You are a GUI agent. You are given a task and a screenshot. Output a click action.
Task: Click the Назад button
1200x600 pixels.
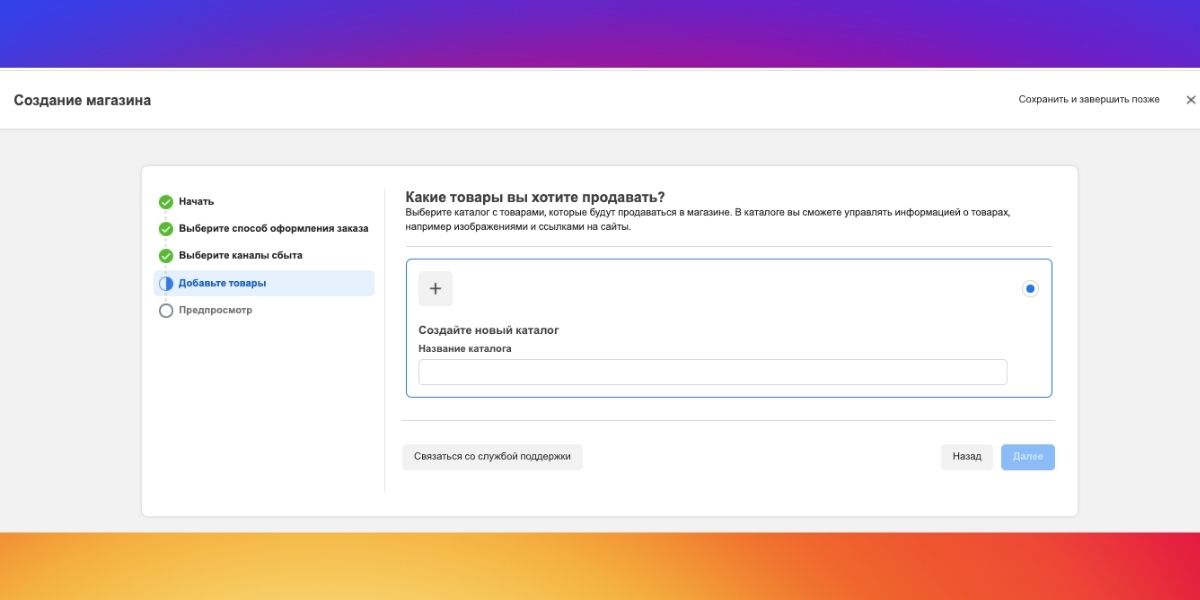967,457
